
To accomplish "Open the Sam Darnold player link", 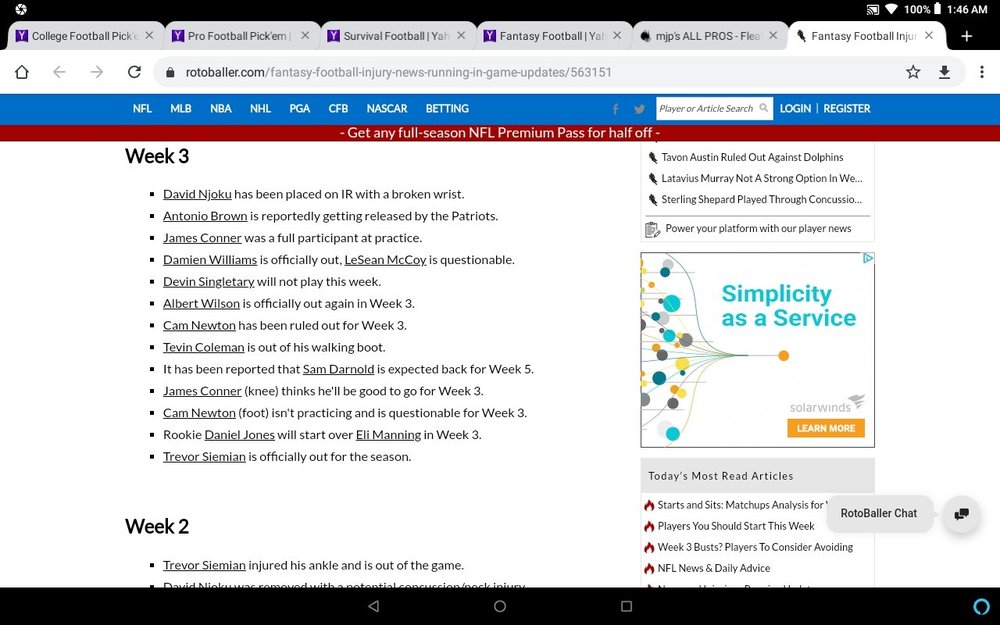I will click(x=338, y=369).
